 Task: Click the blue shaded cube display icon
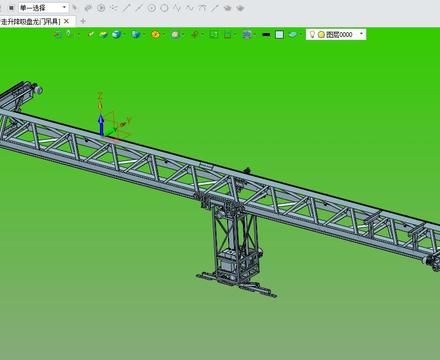[x=116, y=34]
